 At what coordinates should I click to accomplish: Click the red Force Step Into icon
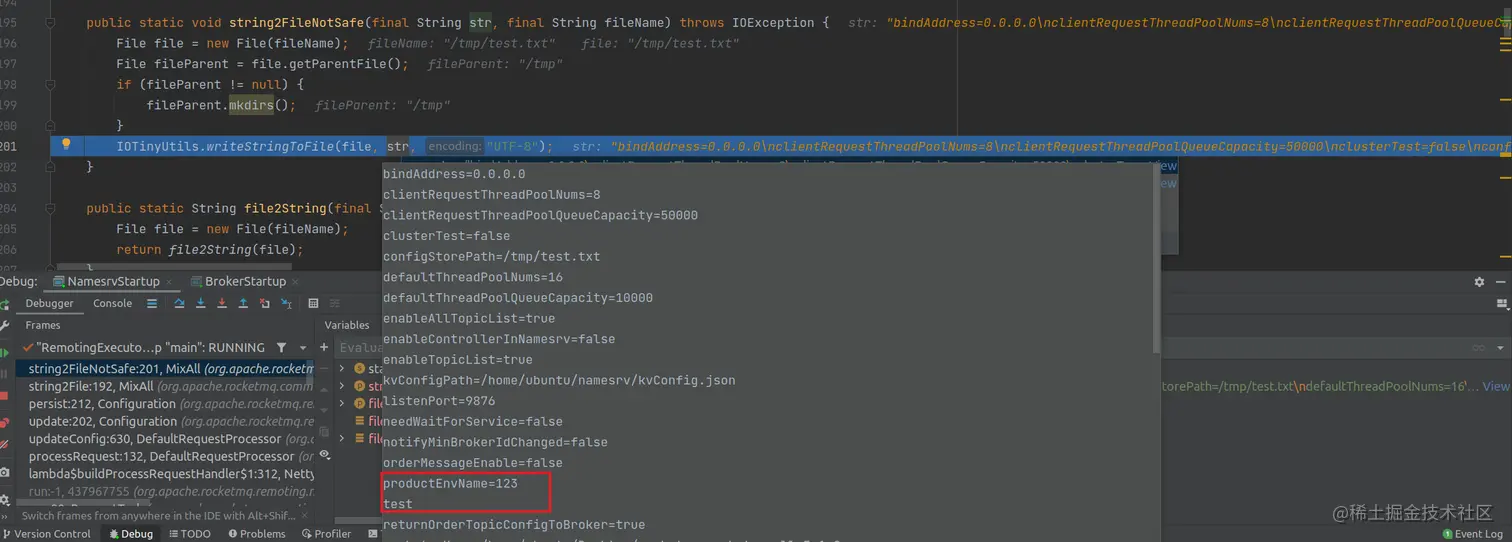[222, 303]
